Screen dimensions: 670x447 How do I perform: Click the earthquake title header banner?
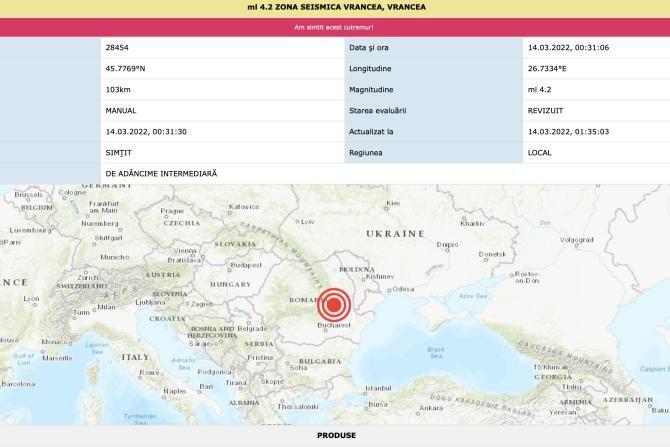coord(336,7)
